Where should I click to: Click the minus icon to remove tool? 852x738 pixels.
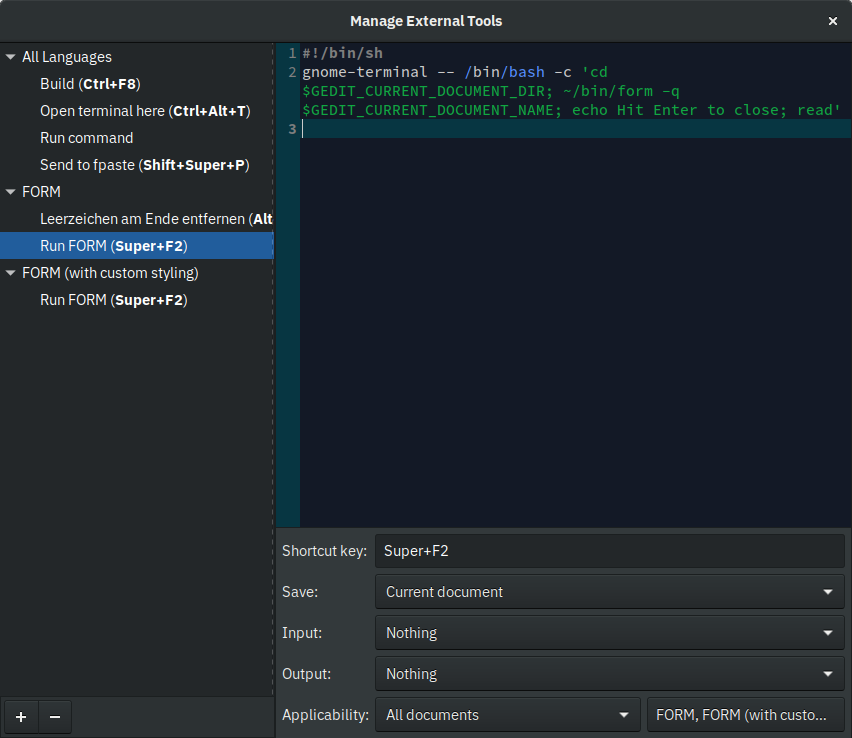click(x=54, y=717)
